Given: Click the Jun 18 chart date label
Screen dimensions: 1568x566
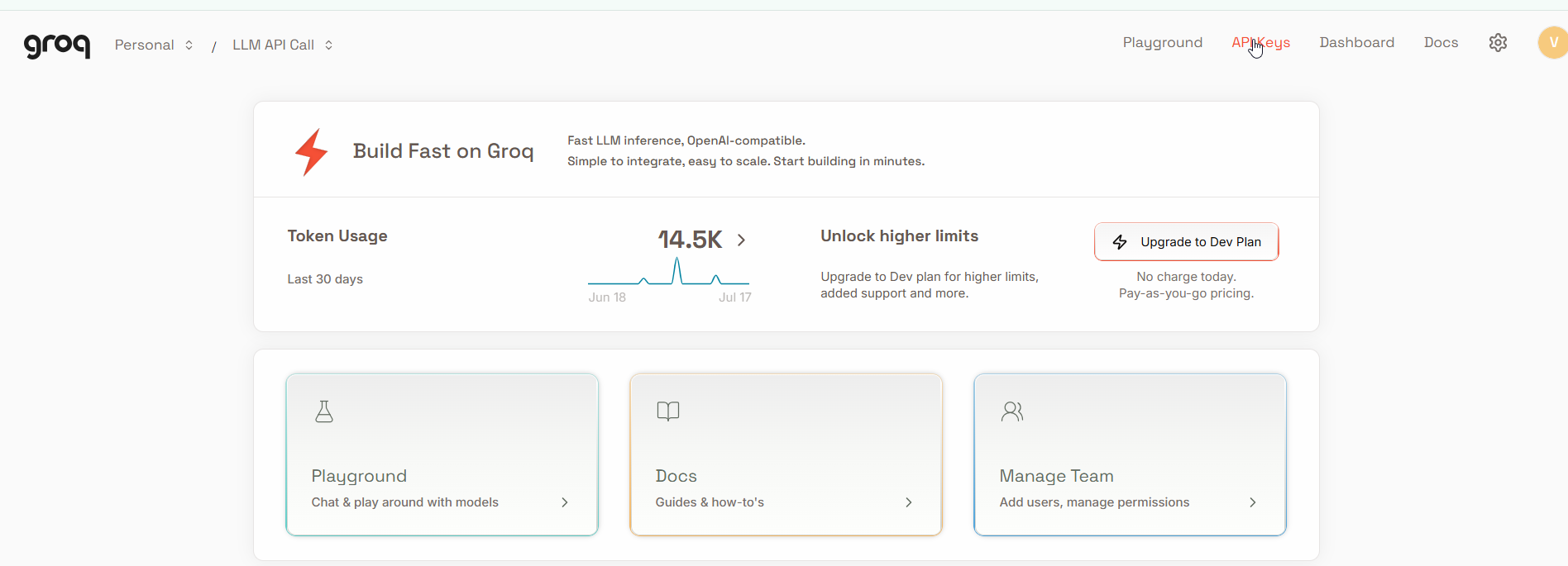Looking at the screenshot, I should [607, 297].
